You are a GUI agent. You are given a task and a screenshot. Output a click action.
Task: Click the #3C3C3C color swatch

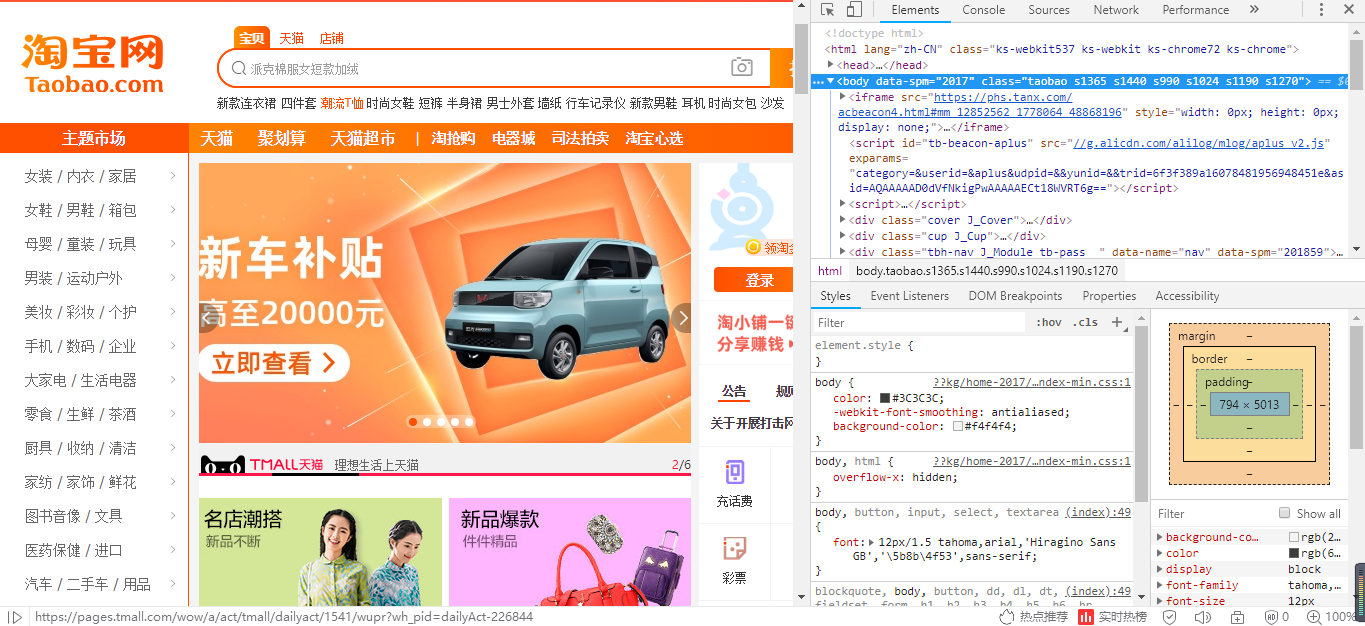[885, 398]
